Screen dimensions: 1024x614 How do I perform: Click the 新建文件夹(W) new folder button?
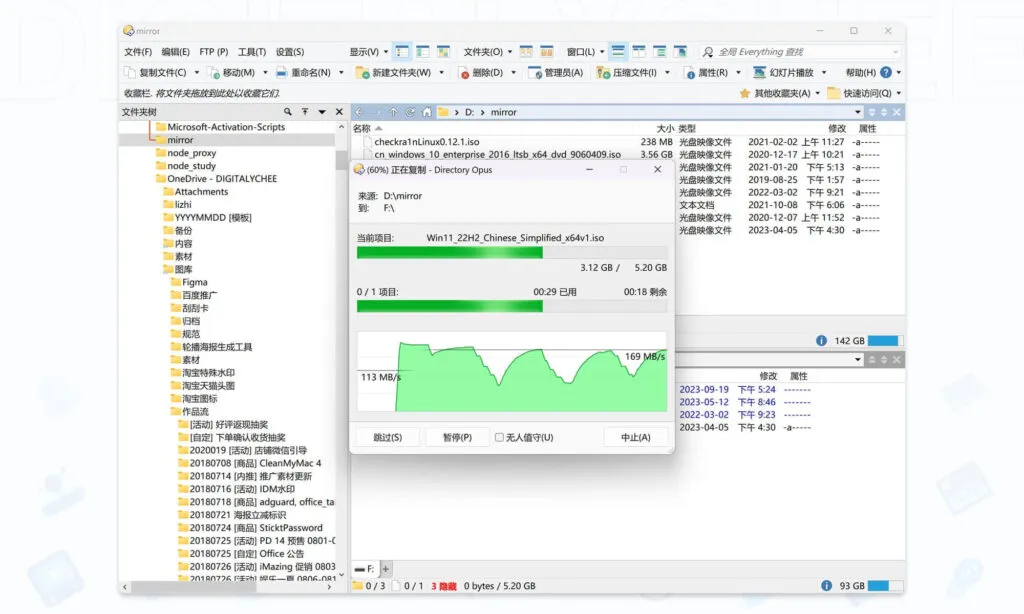pyautogui.click(x=394, y=73)
